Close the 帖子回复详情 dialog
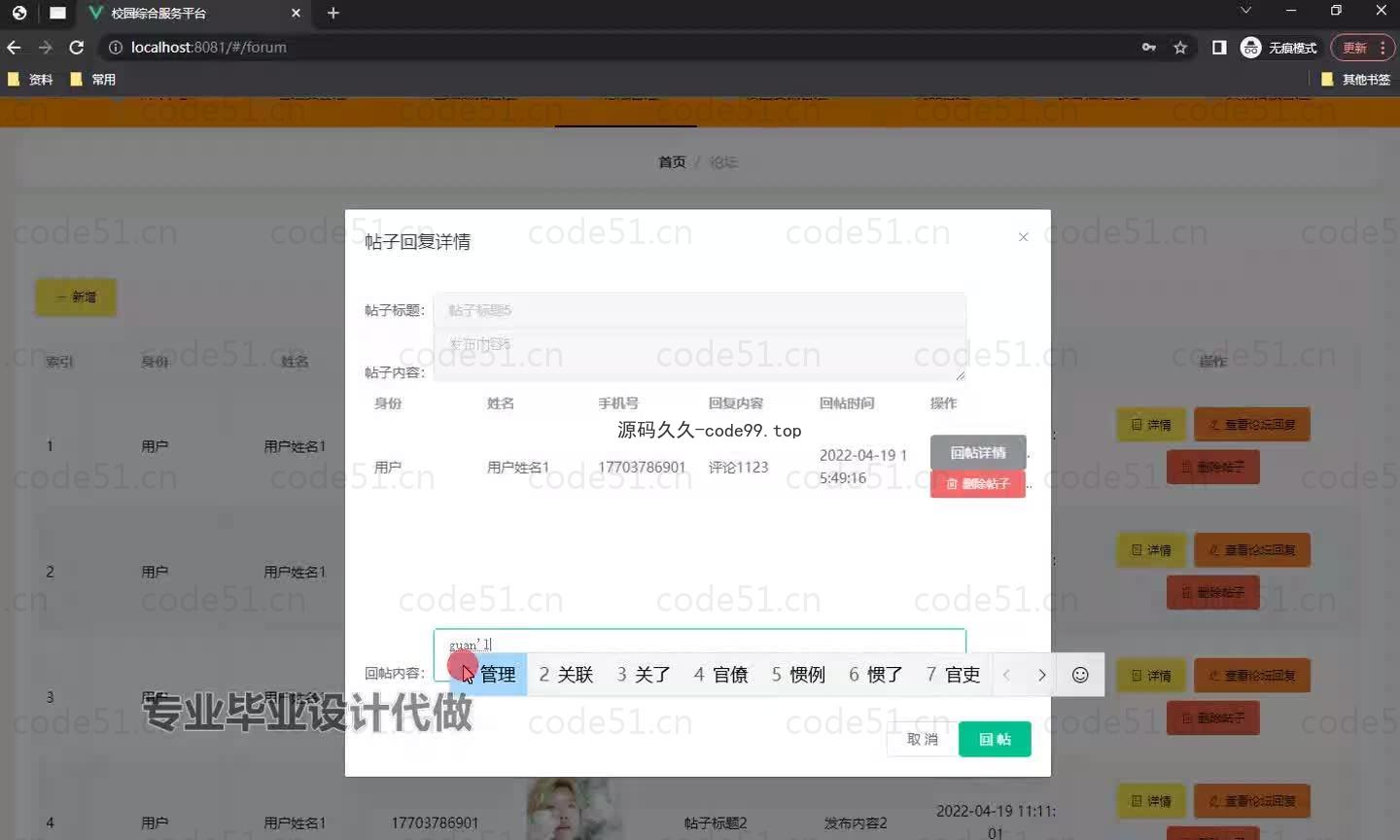 (1023, 237)
